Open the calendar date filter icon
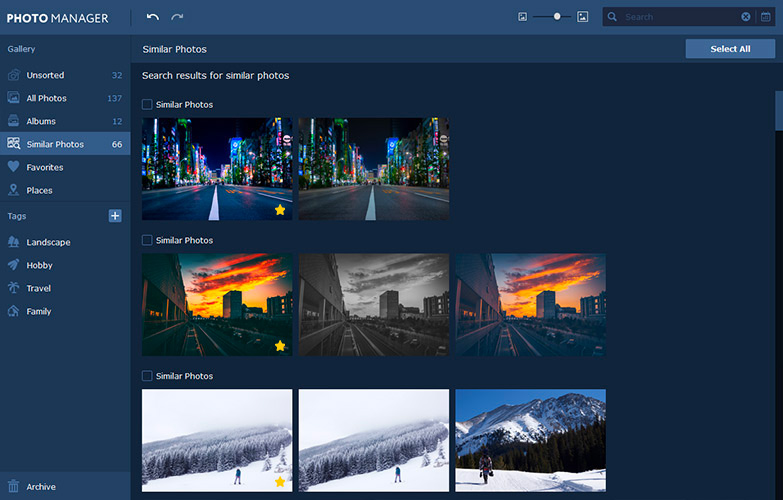 [766, 17]
